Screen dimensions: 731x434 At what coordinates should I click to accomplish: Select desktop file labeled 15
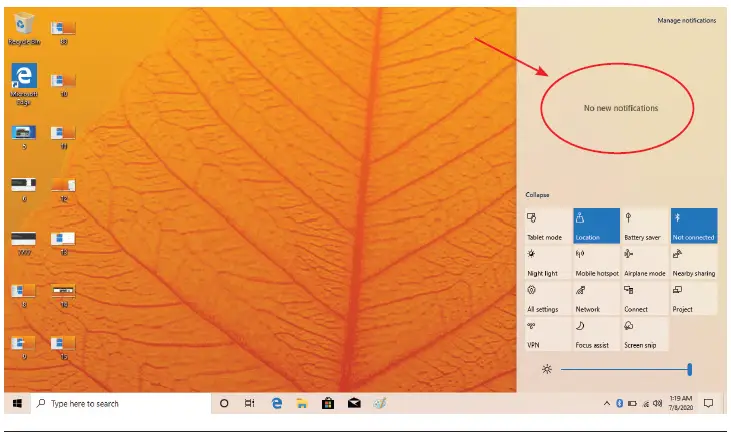[63, 348]
